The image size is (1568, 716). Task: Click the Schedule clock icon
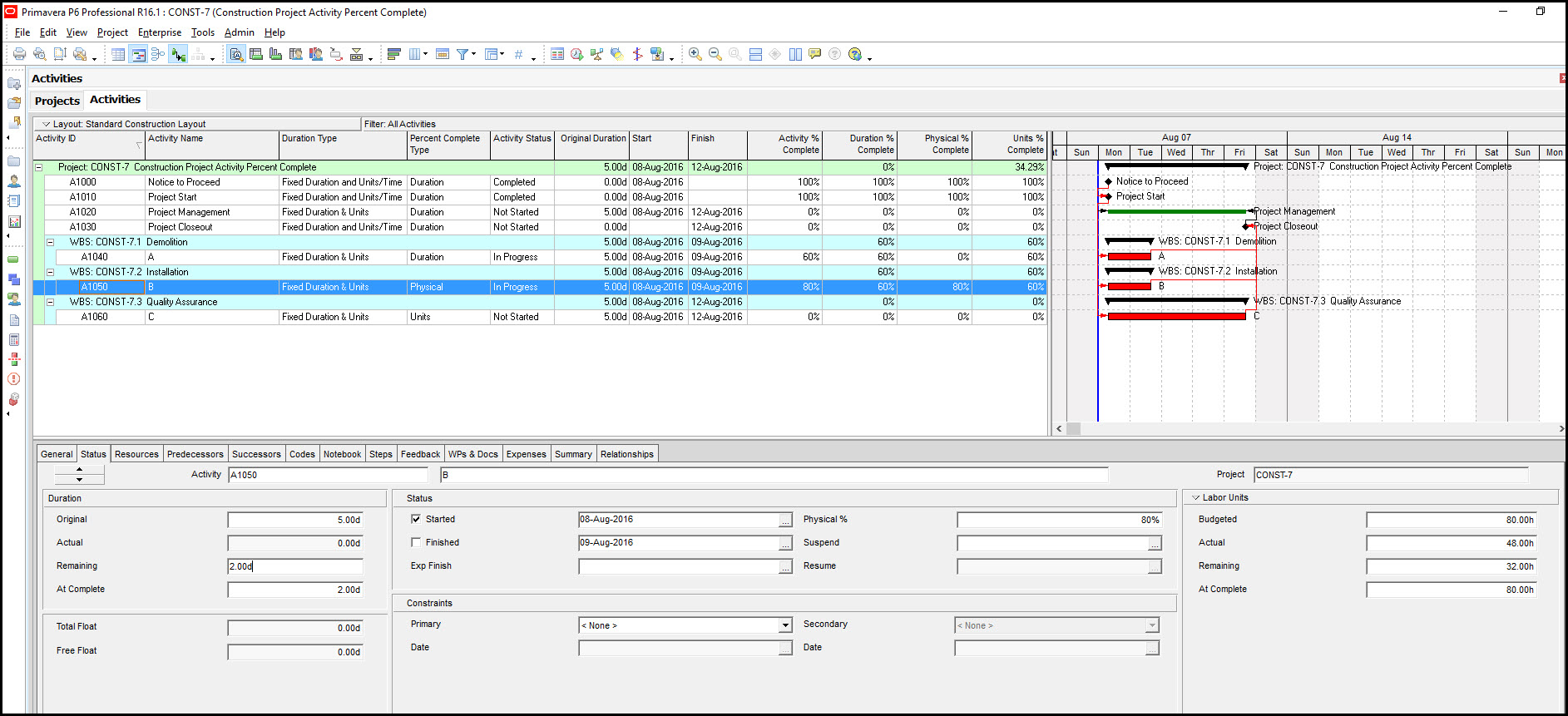[576, 54]
